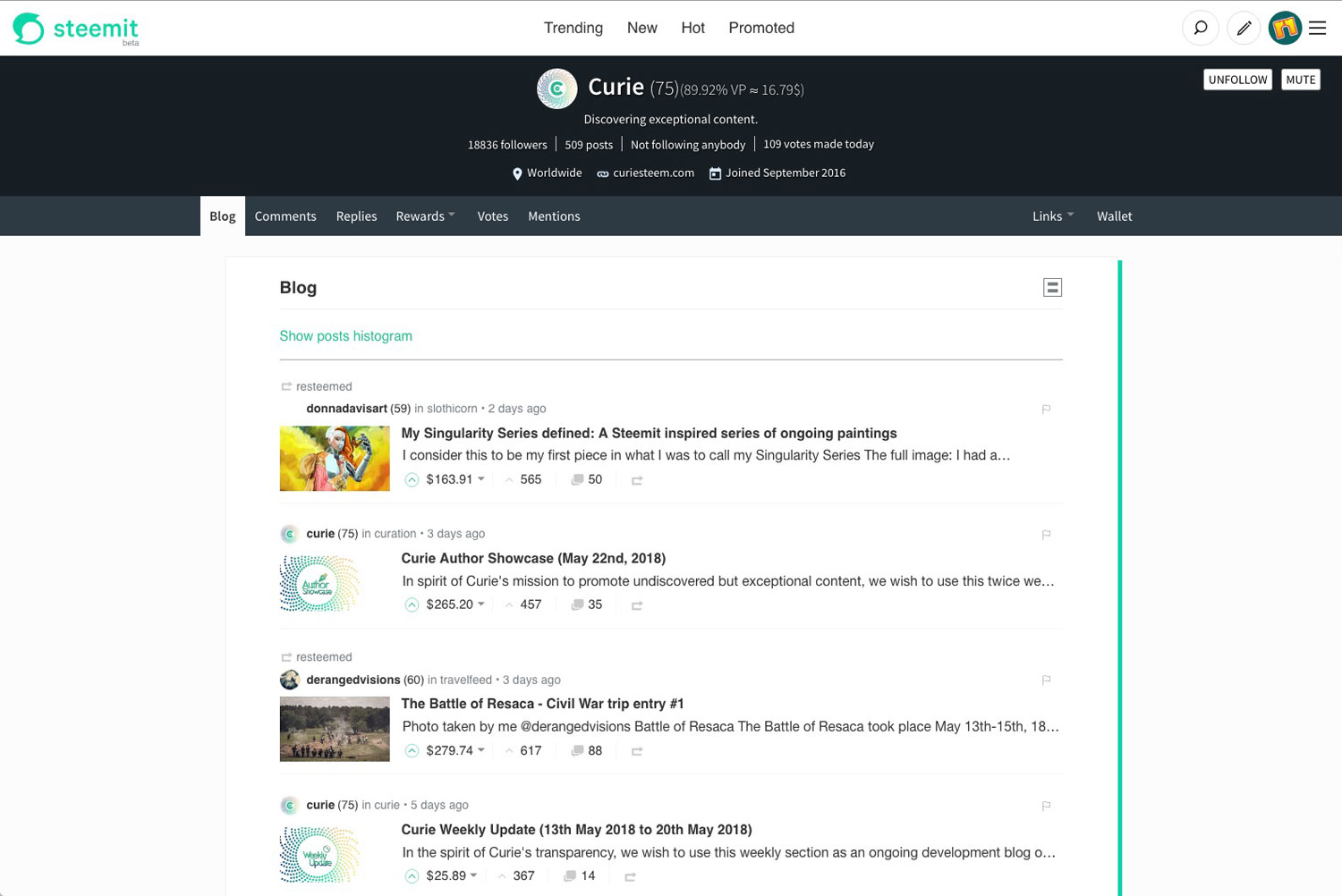
Task: Click the MUTE button
Action: 1301,80
